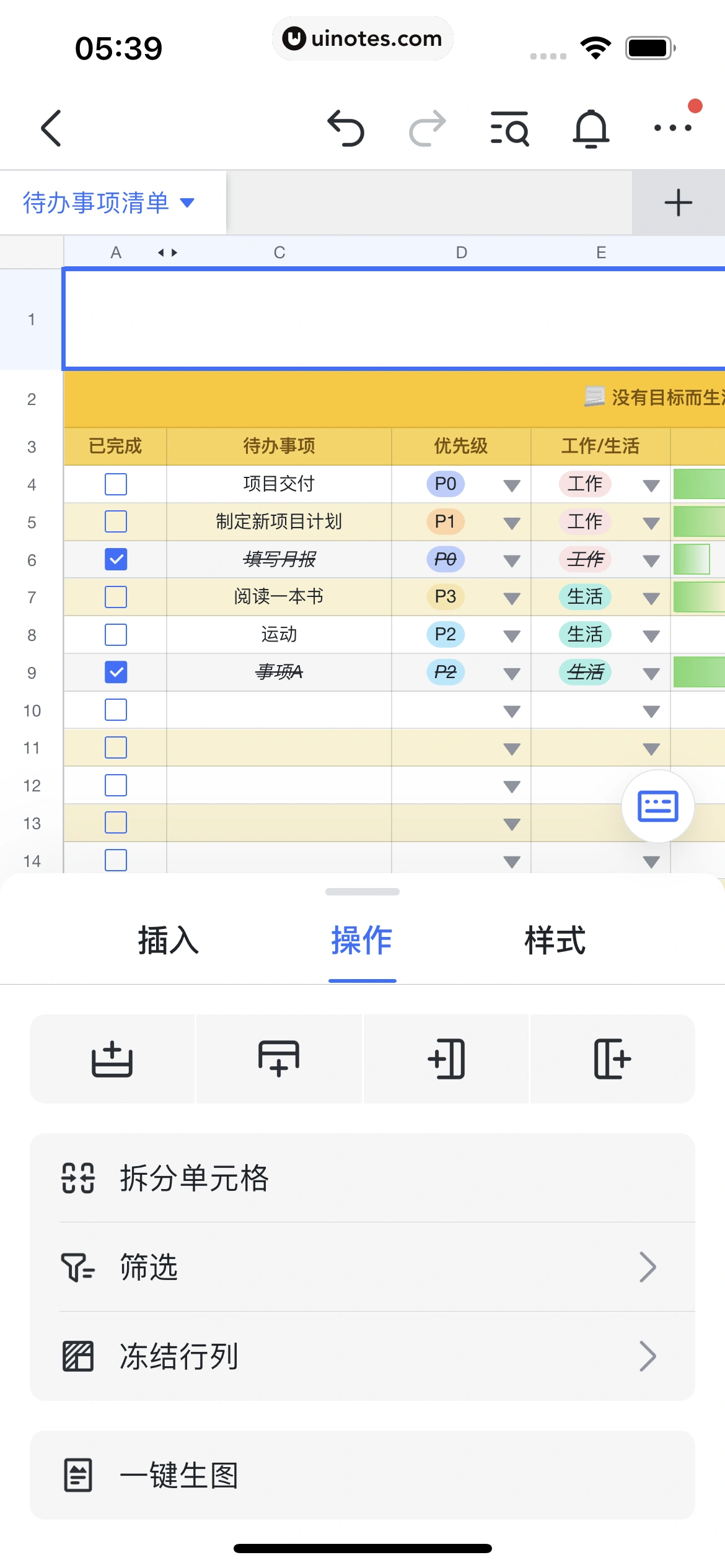Select the P3 priority tag
Screen dimensions: 725x1568
tap(446, 596)
